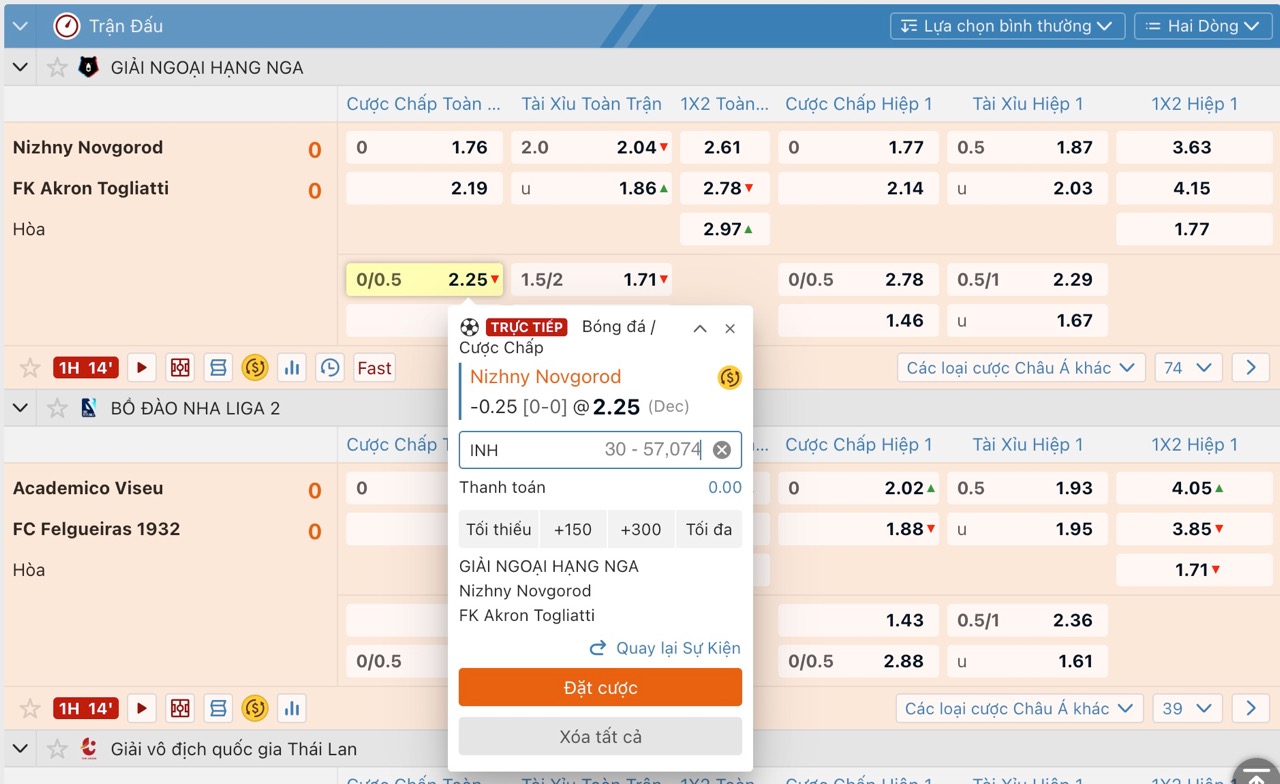The width and height of the screenshot is (1280, 784).
Task: Select FK Akron Togliatti handicap odds 2.19
Action: (425, 188)
